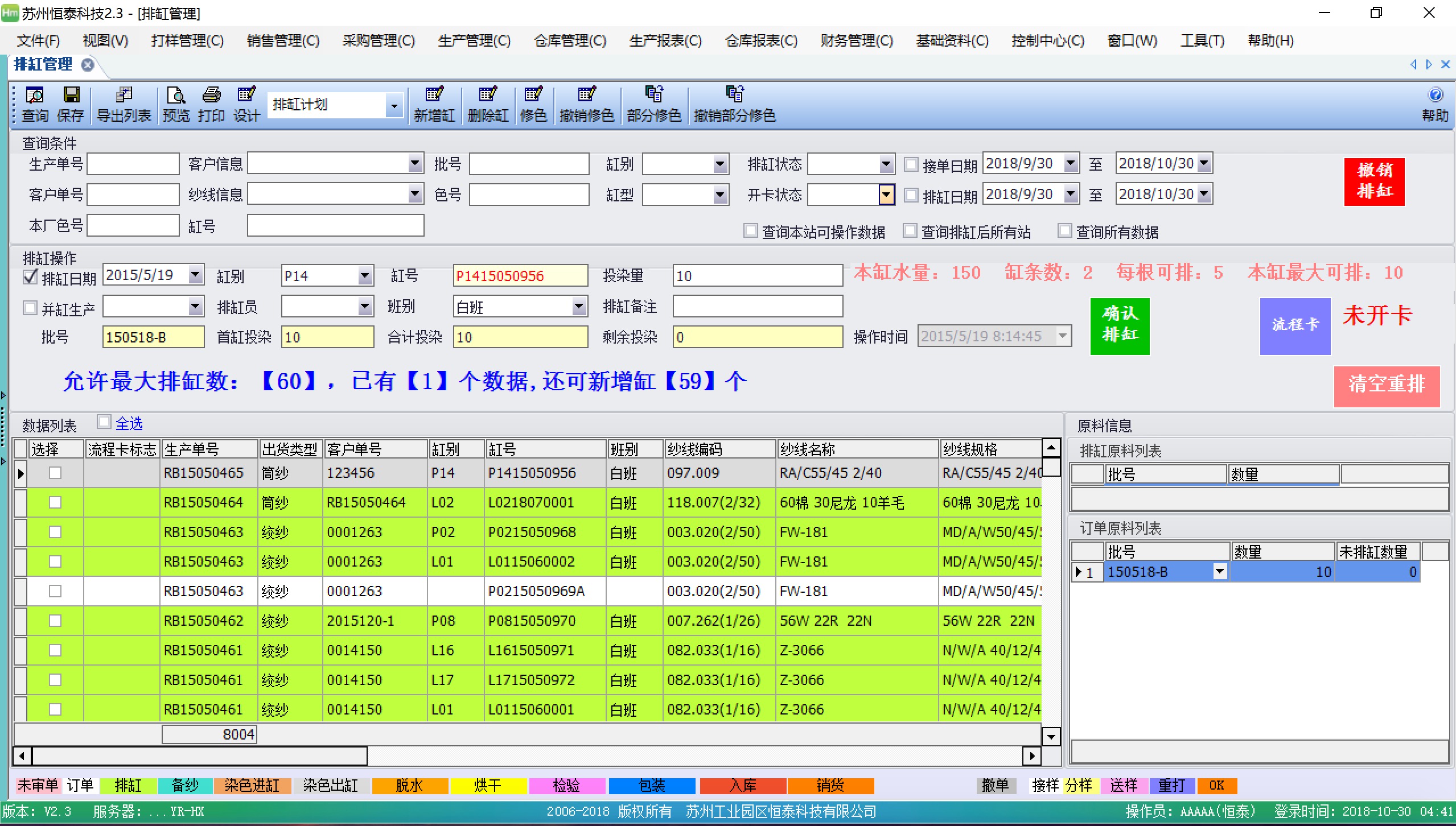Enable the 查询所有数据 checkbox
The height and width of the screenshot is (826, 1456).
pos(1065,231)
